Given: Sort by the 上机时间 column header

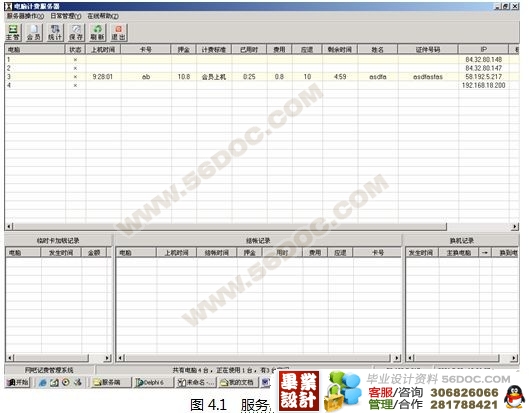Looking at the screenshot, I should click(103, 50).
